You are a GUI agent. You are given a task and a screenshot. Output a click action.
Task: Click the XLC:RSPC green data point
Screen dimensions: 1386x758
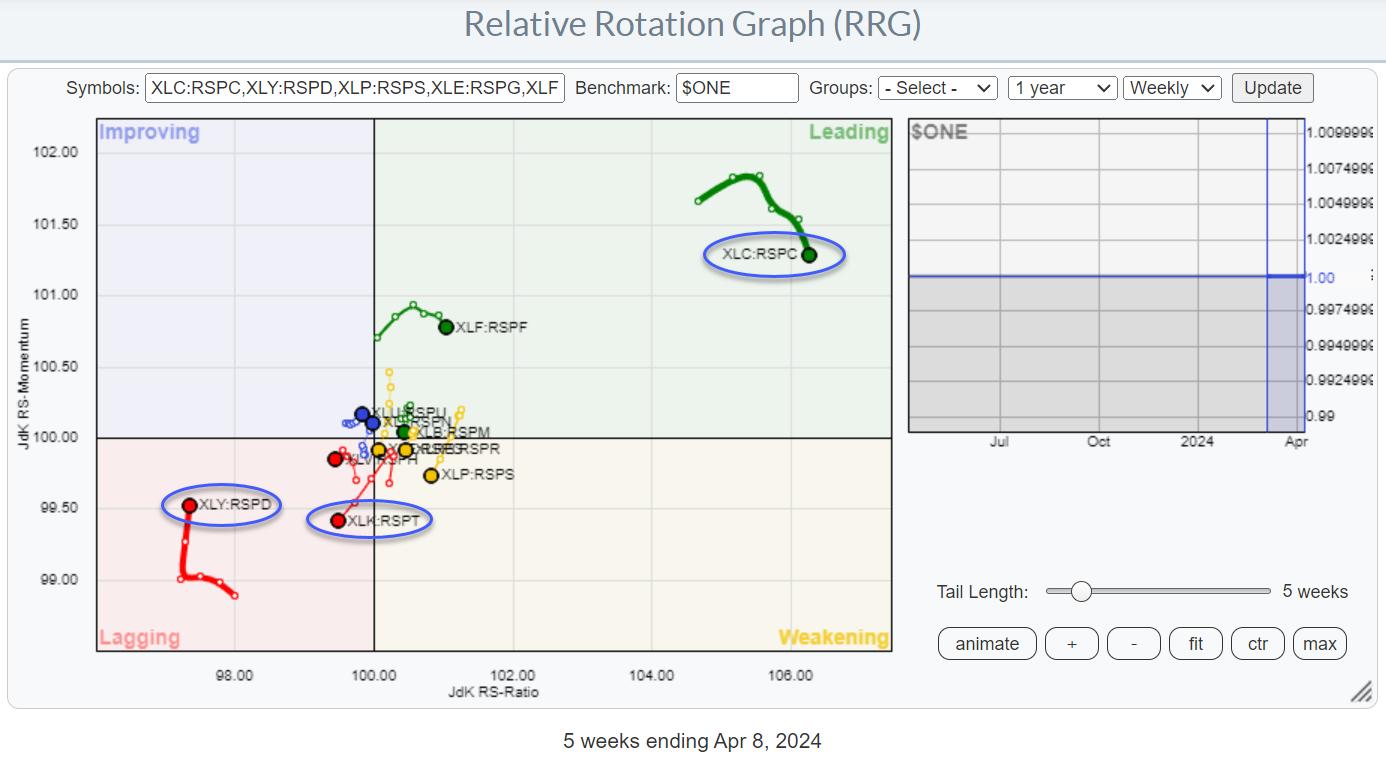(x=809, y=255)
